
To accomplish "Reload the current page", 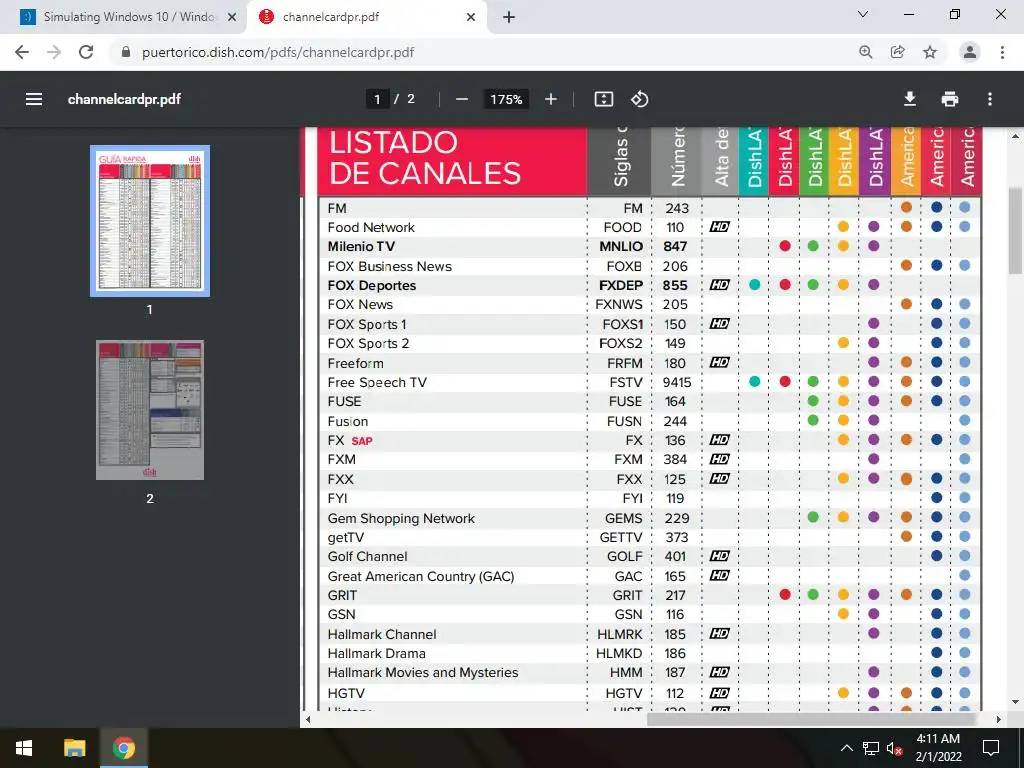I will click(86, 52).
